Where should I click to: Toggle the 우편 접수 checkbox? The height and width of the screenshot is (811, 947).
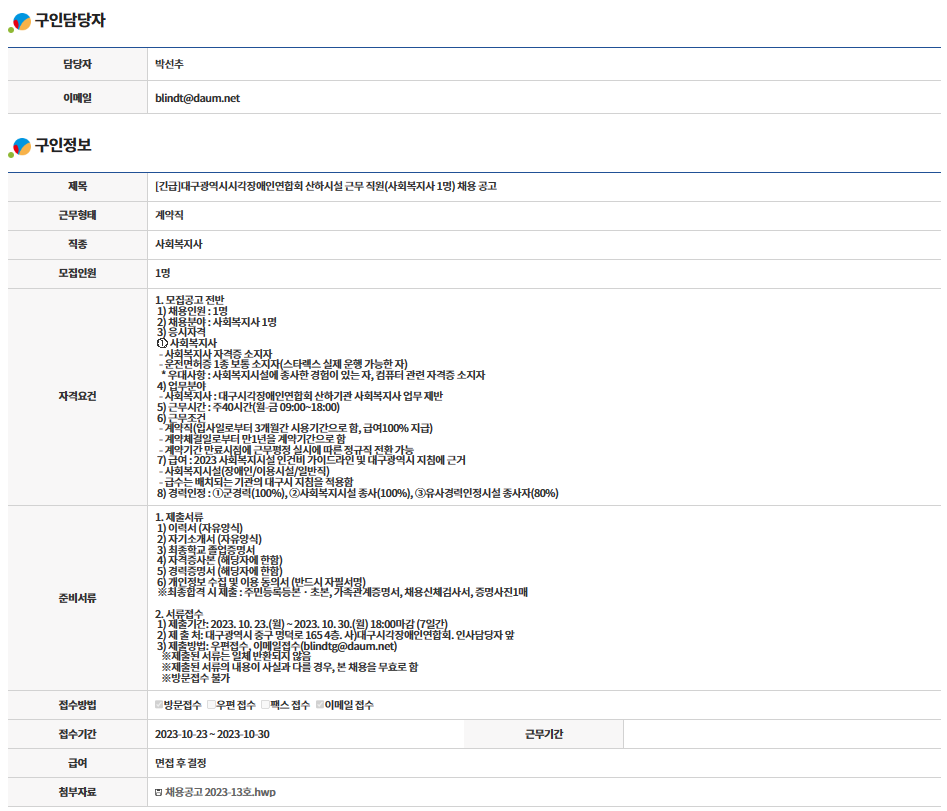(x=211, y=705)
